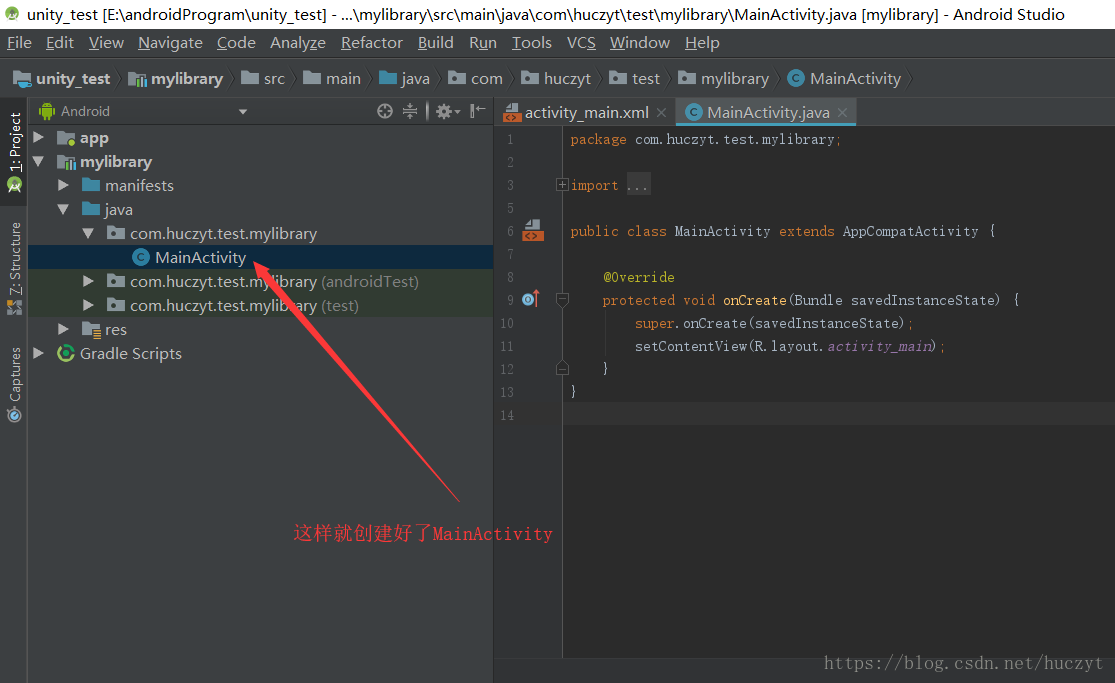This screenshot has width=1115, height=683.
Task: Fold the onCreate method on line 9
Action: 562,300
